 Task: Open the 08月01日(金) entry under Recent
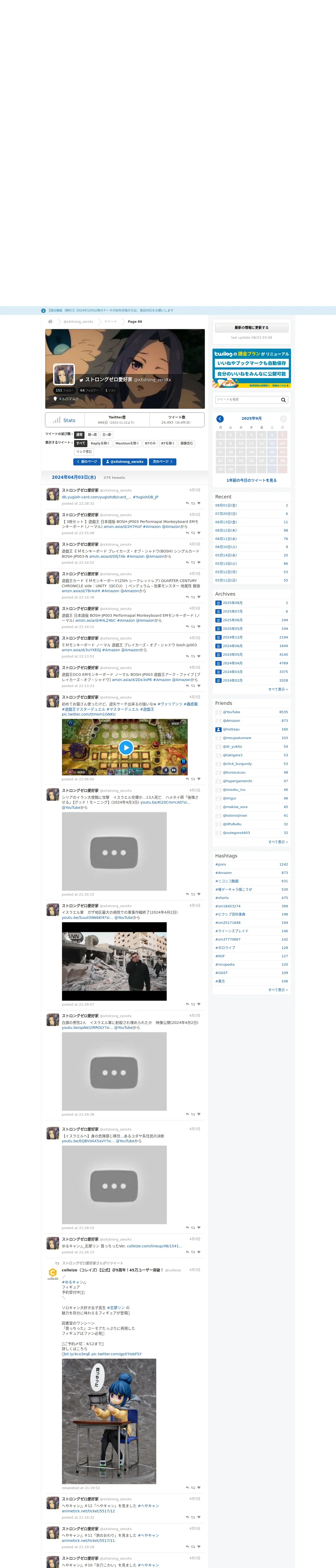coord(226,505)
